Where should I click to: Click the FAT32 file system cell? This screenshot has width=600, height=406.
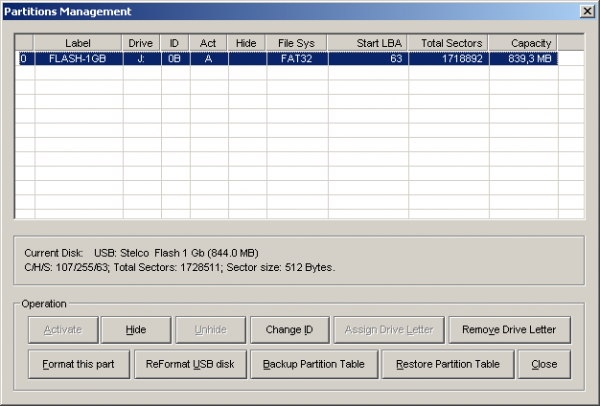(x=297, y=59)
